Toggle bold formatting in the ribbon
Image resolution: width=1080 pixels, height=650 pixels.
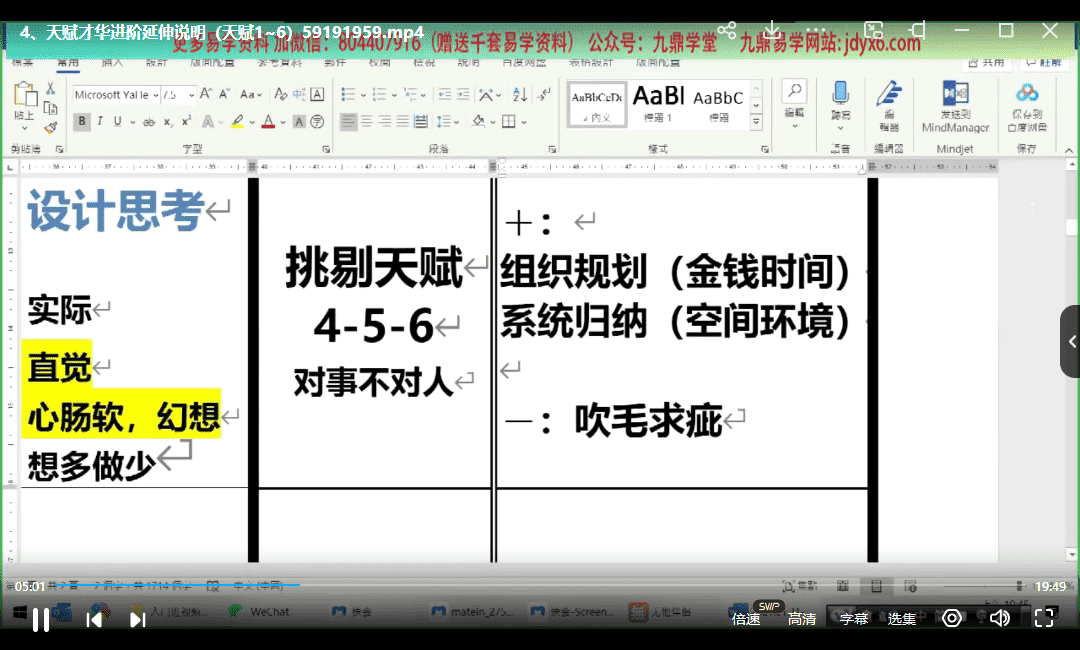[81, 122]
